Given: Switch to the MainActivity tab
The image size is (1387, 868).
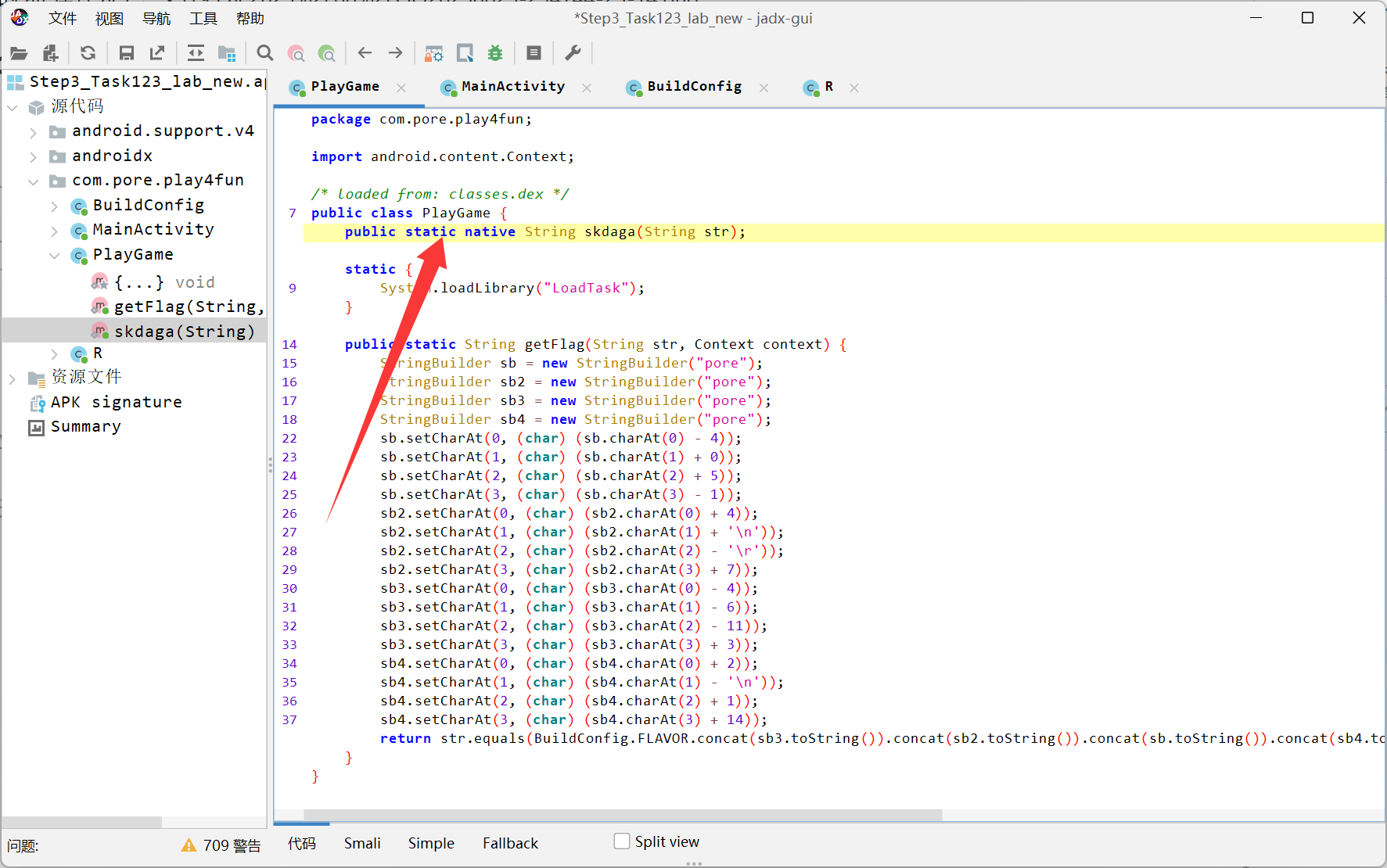Looking at the screenshot, I should pyautogui.click(x=512, y=87).
